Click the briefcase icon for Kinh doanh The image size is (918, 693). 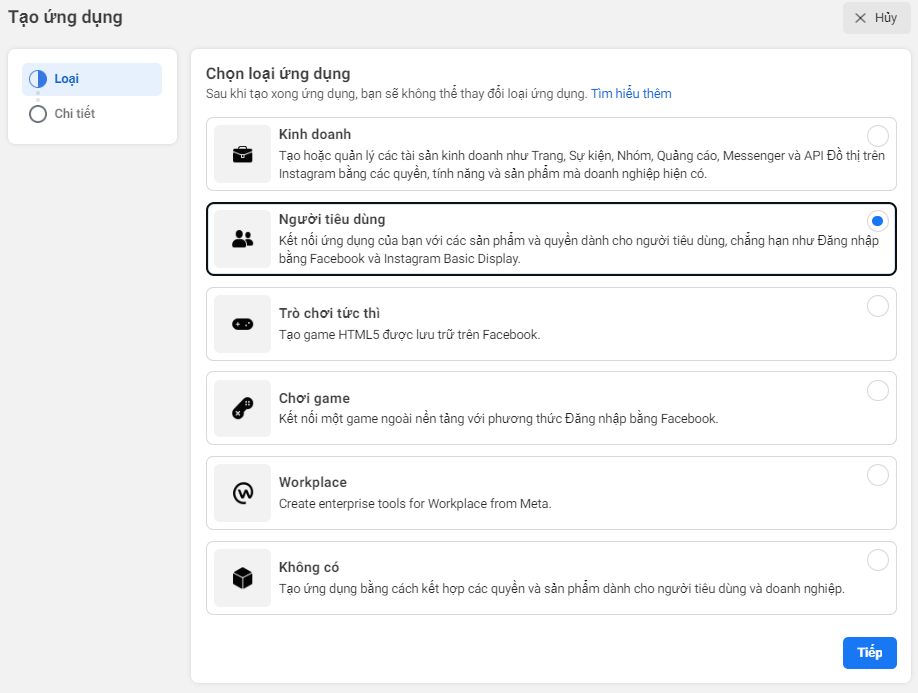pyautogui.click(x=242, y=154)
